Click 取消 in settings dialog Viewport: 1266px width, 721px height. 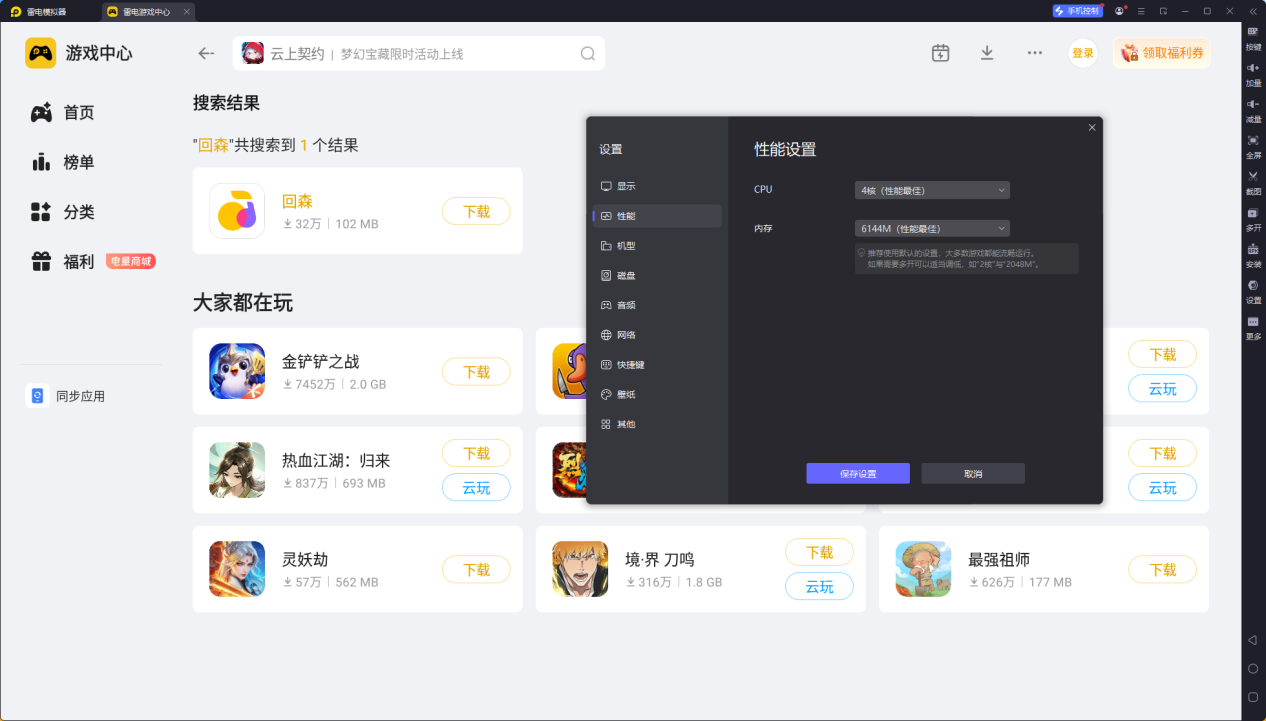[x=973, y=473]
